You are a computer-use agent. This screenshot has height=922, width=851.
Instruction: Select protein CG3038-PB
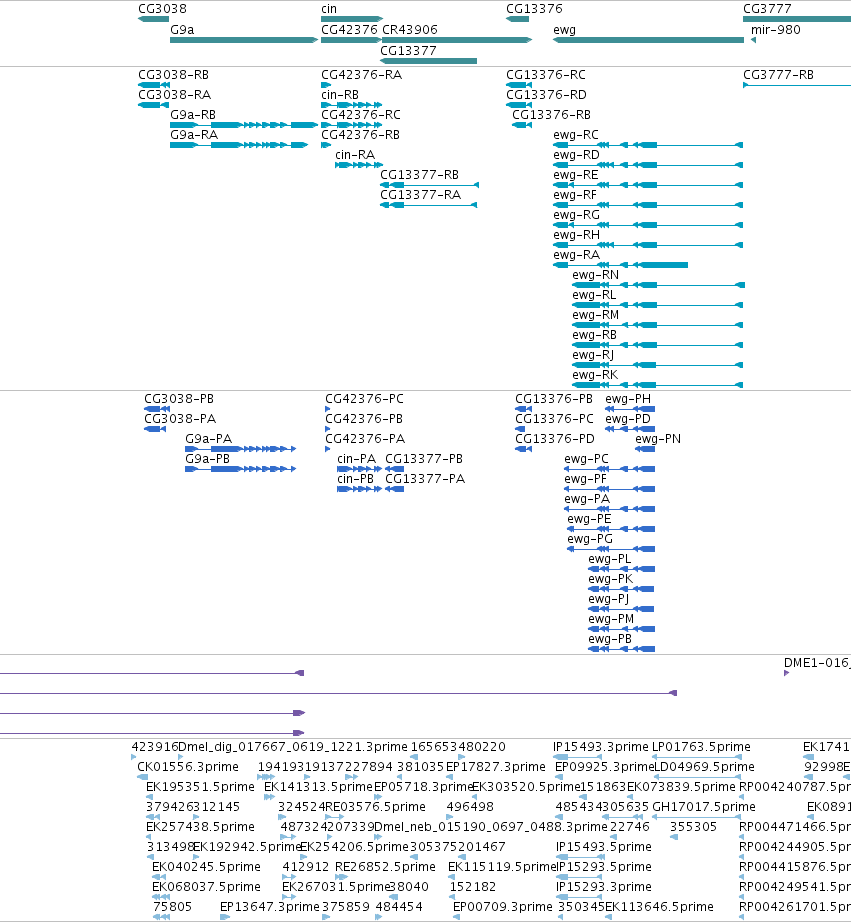click(x=179, y=399)
